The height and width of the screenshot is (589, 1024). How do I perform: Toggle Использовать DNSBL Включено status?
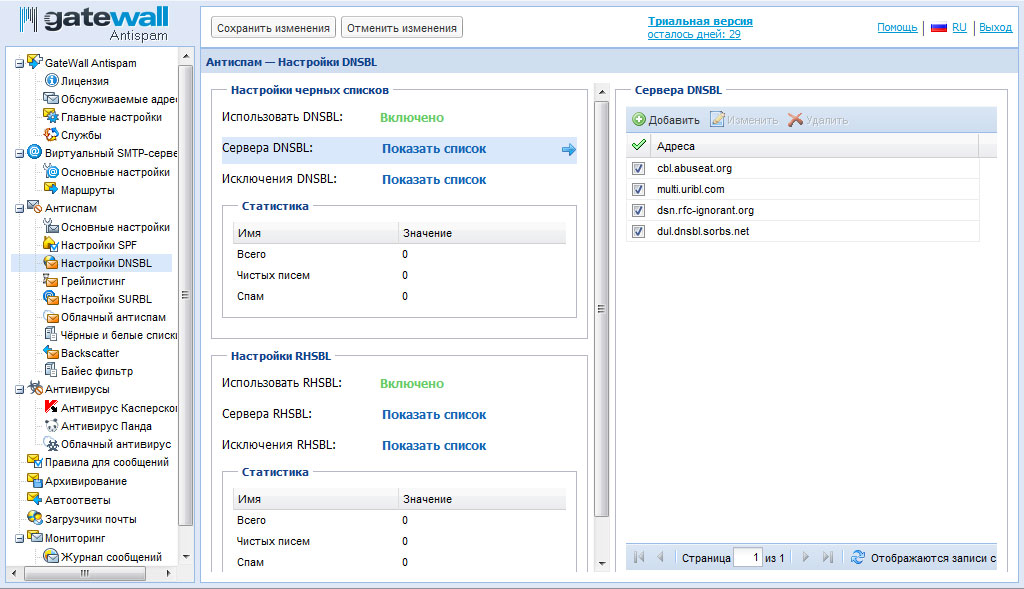pyautogui.click(x=412, y=118)
